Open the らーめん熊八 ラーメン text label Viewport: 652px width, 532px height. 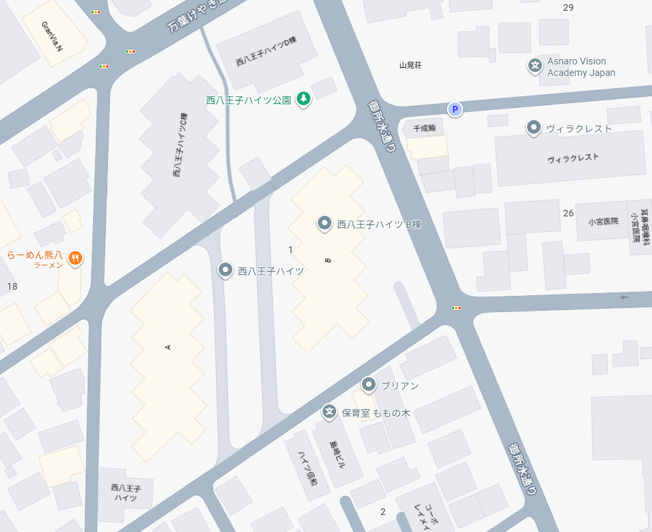point(35,260)
